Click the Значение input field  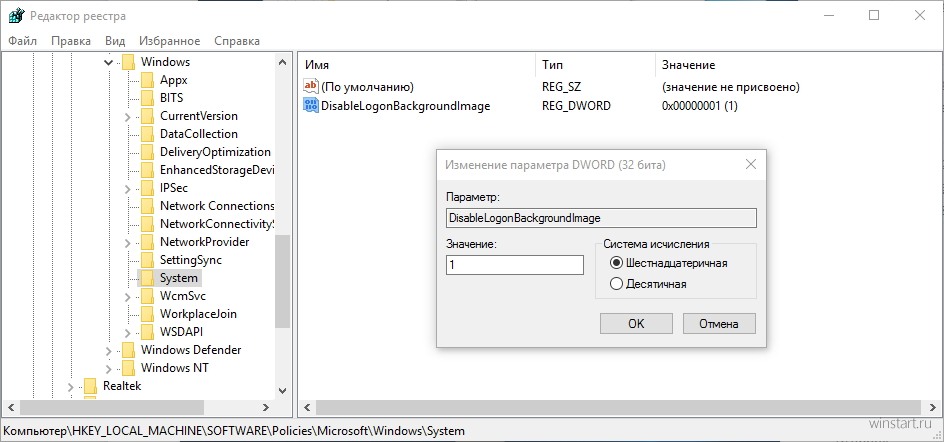[x=514, y=265]
